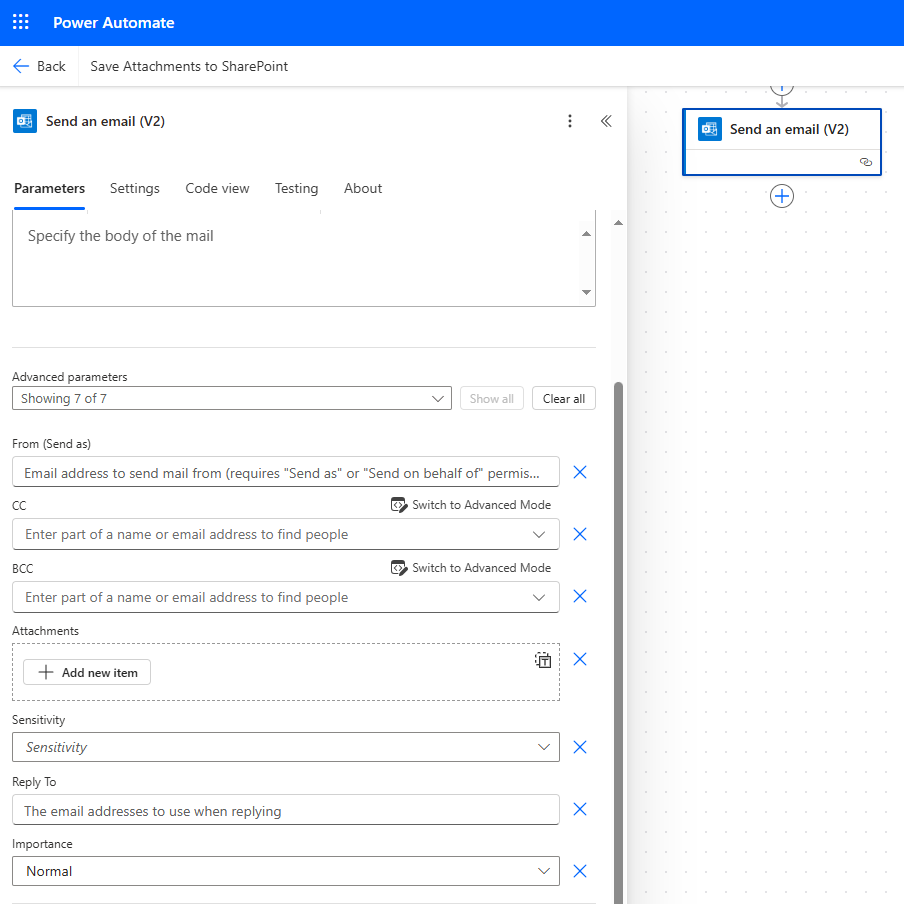Click the copy link icon on the flow card
Image resolution: width=904 pixels, height=904 pixels.
[x=865, y=161]
